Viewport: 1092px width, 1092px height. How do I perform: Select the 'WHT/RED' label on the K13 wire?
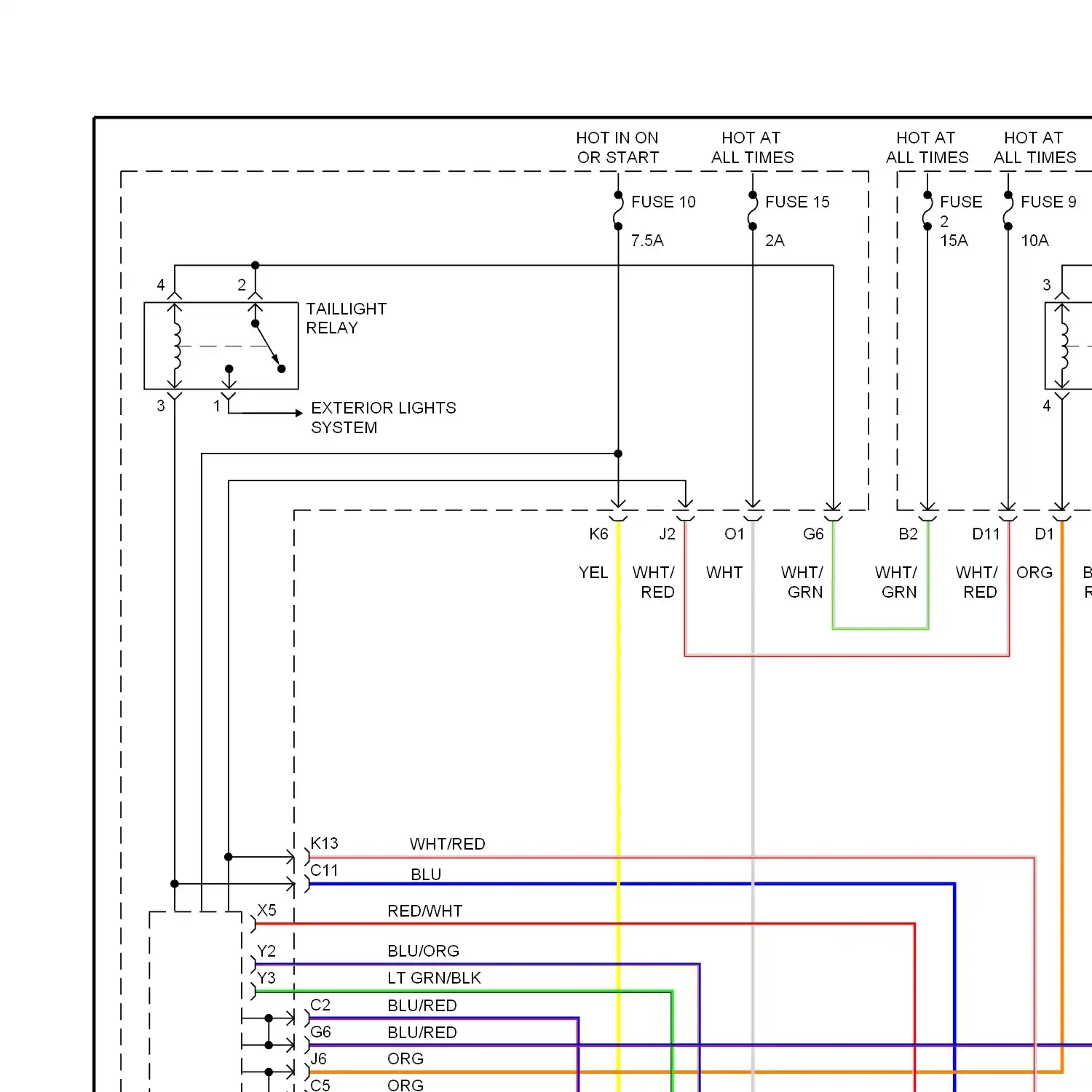click(x=447, y=844)
